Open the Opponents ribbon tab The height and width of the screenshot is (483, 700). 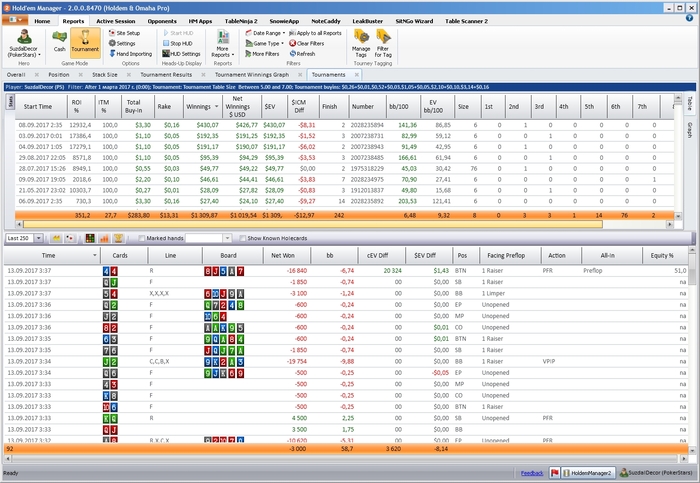162,21
